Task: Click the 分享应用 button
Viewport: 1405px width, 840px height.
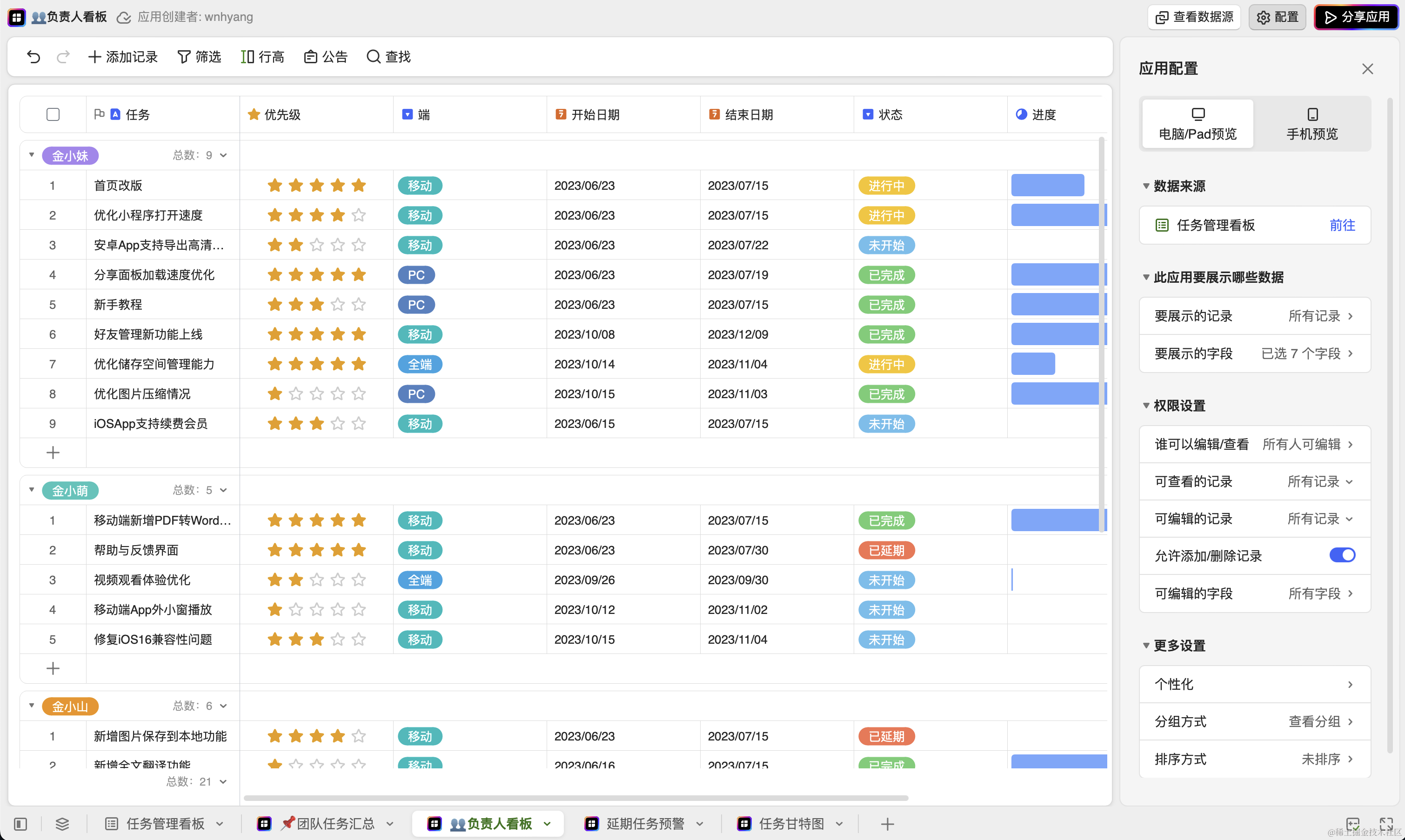Action: [1356, 17]
